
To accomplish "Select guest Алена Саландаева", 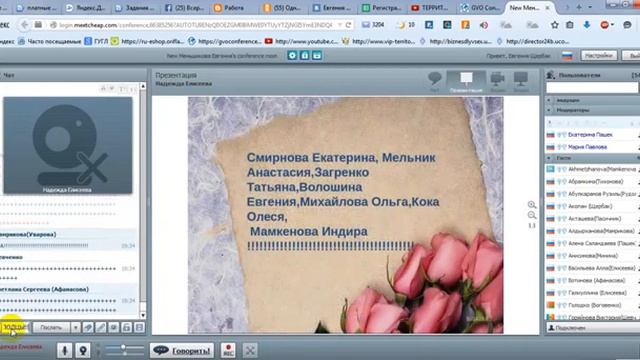I will (602, 243).
